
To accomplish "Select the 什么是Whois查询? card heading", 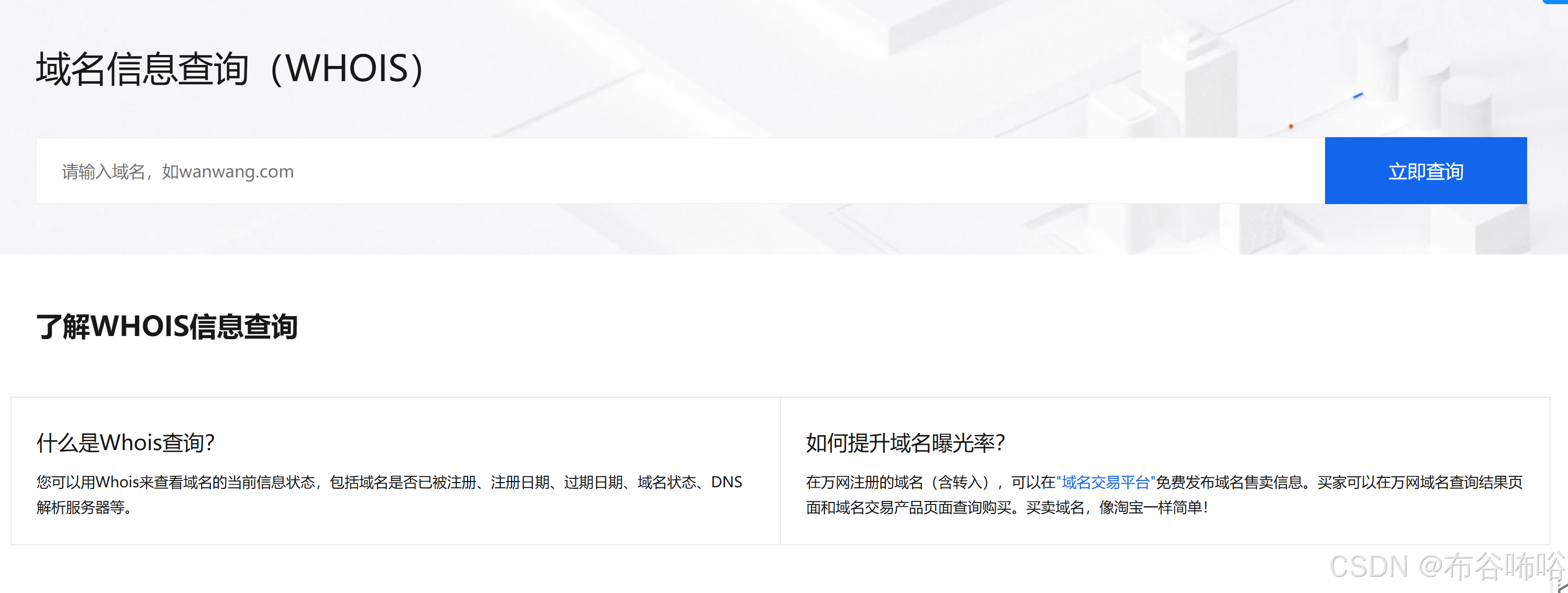I will pos(126,443).
